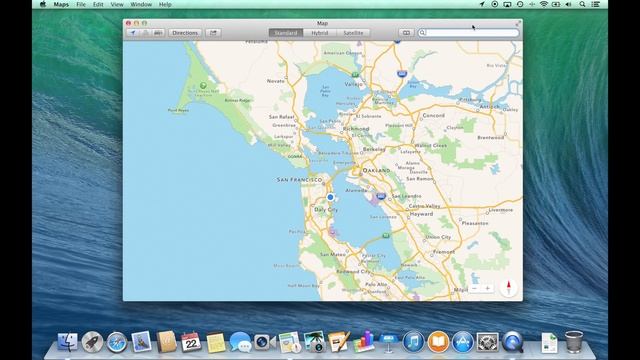Click the Fremont label on the map
640x360 pixels.
point(444,252)
